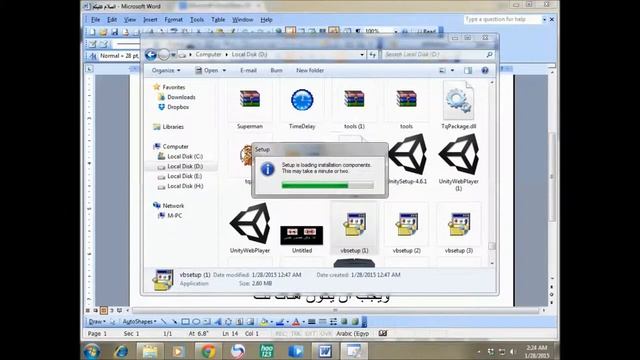Open Internet Explorer from taskbar
This screenshot has width=640, height=360.
tap(121, 351)
